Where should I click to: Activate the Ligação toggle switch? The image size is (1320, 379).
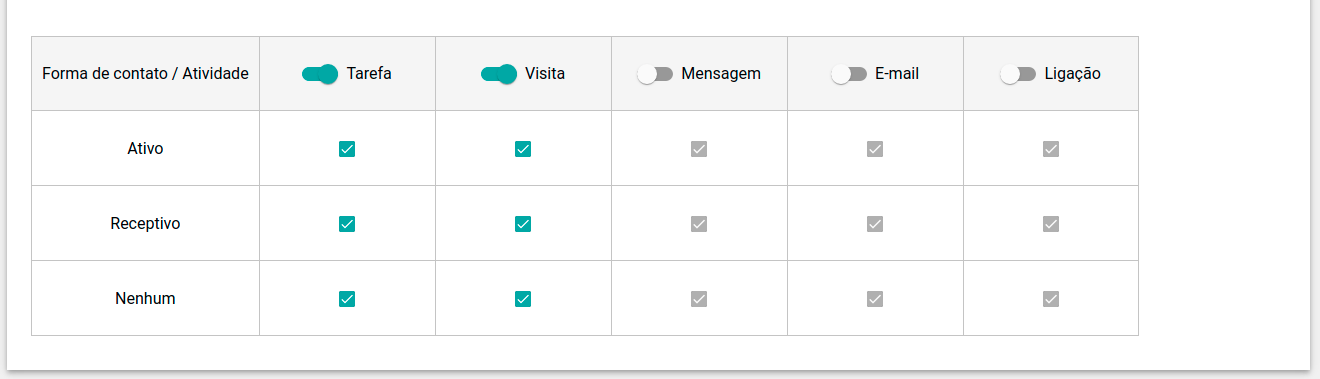[x=1018, y=74]
